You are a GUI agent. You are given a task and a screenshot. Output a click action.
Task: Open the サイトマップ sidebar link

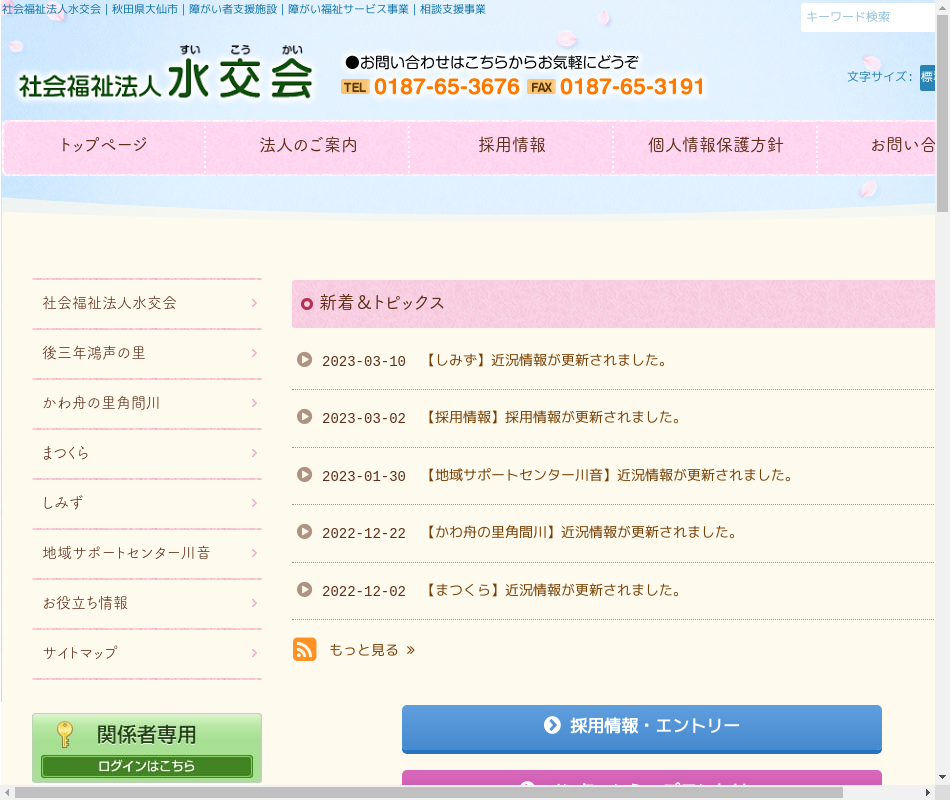click(x=80, y=653)
